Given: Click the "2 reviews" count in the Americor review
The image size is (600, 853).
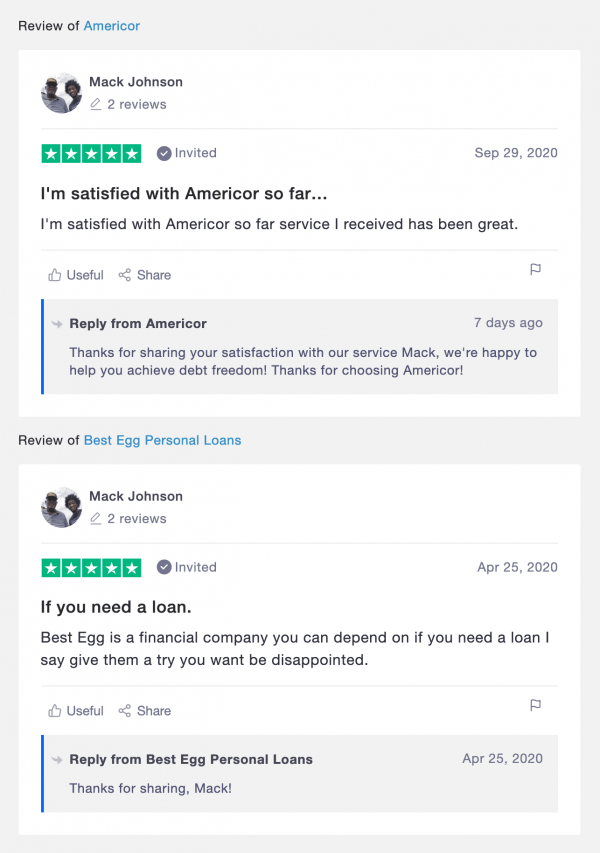Looking at the screenshot, I should point(137,104).
